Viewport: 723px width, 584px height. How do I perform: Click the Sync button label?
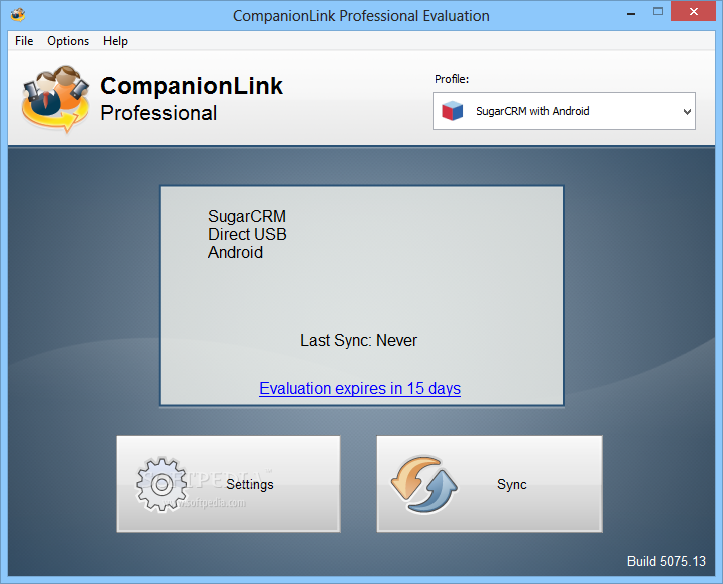511,484
